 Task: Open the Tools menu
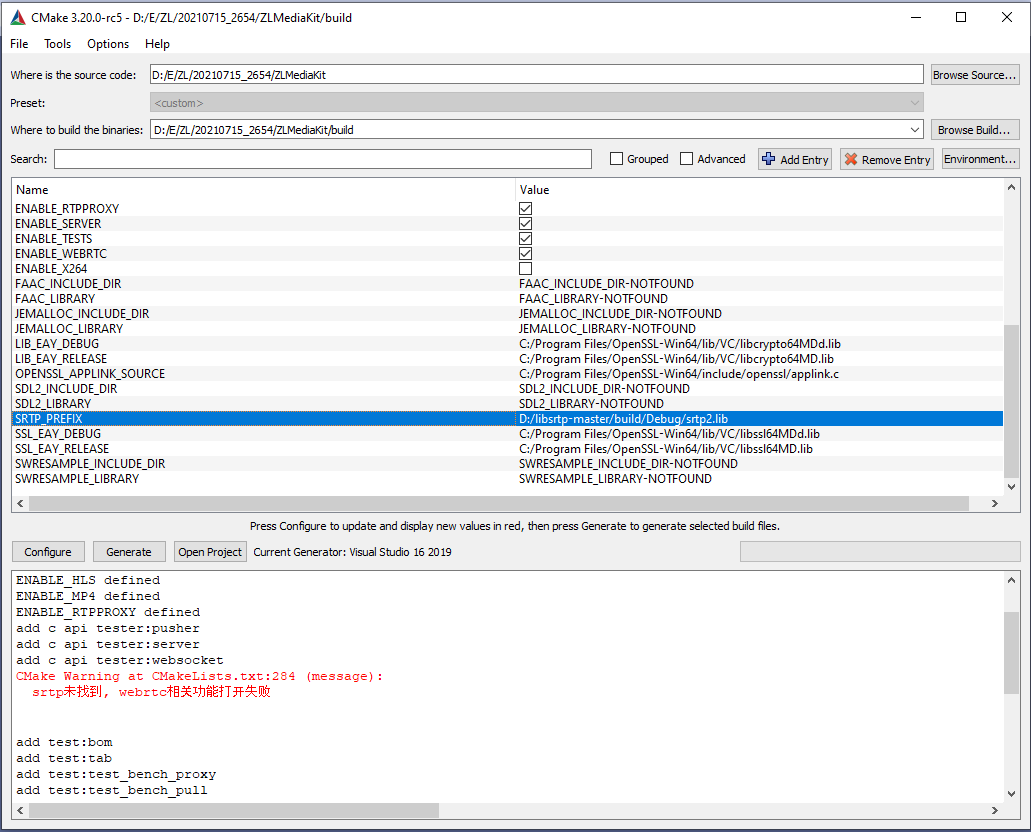click(x=57, y=44)
